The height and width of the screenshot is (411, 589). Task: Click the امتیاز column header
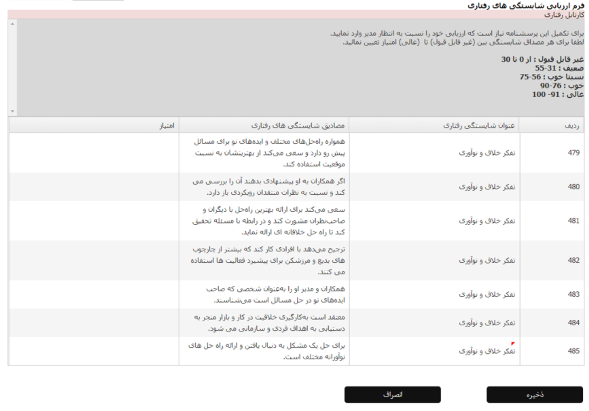click(94, 125)
